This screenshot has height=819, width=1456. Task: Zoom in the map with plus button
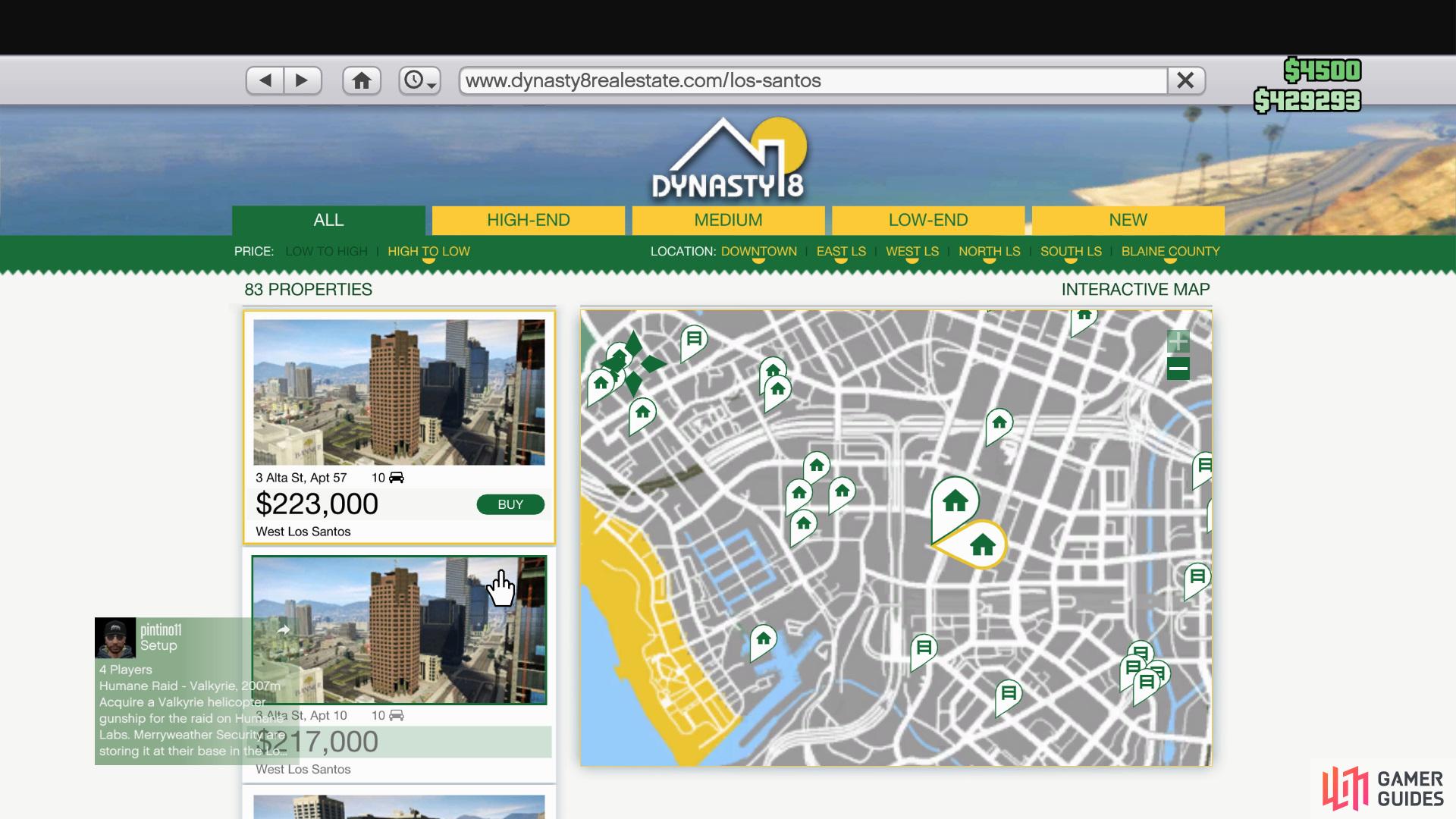(1178, 342)
